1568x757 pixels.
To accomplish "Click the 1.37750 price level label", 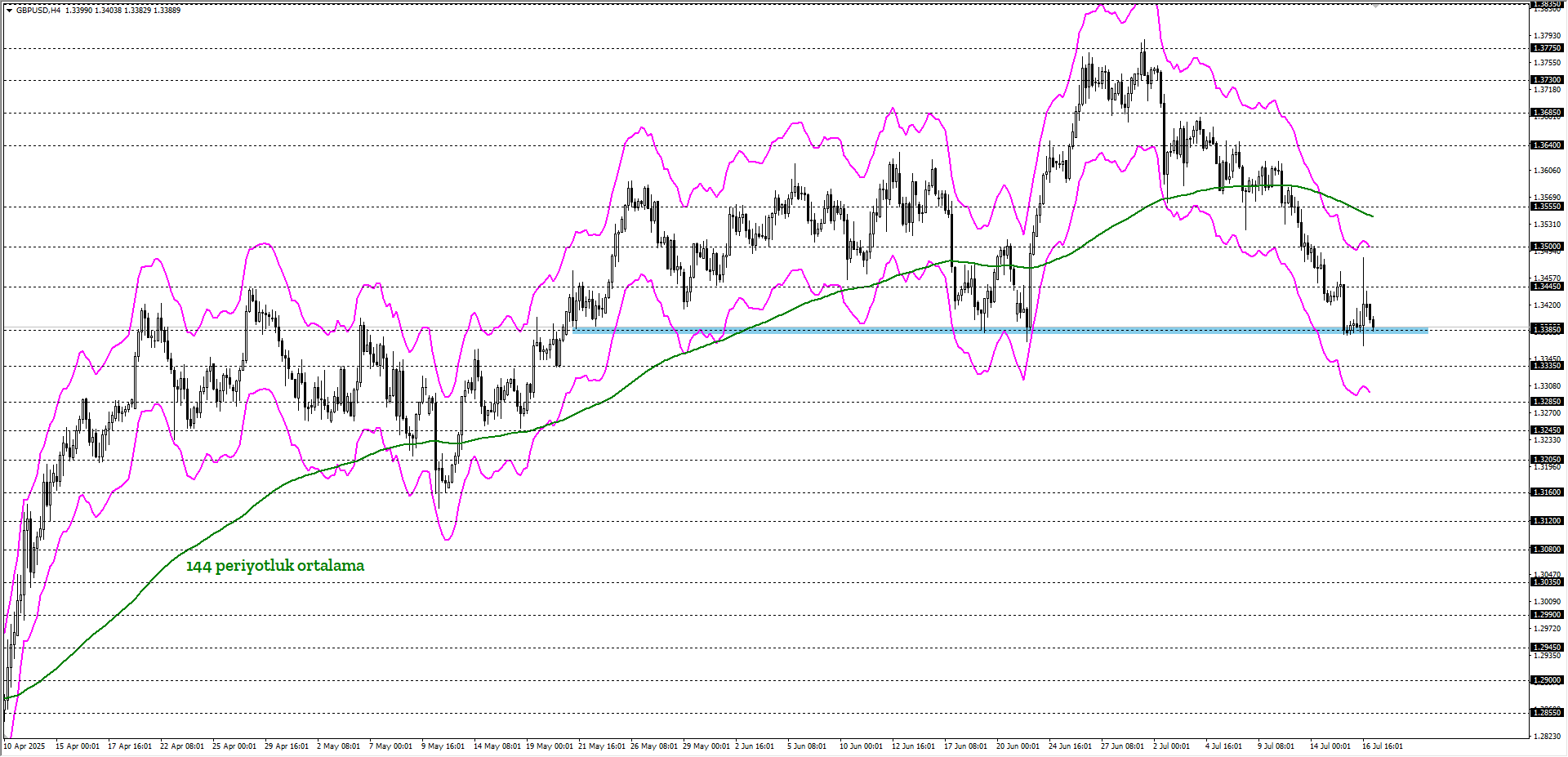I will click(1547, 48).
